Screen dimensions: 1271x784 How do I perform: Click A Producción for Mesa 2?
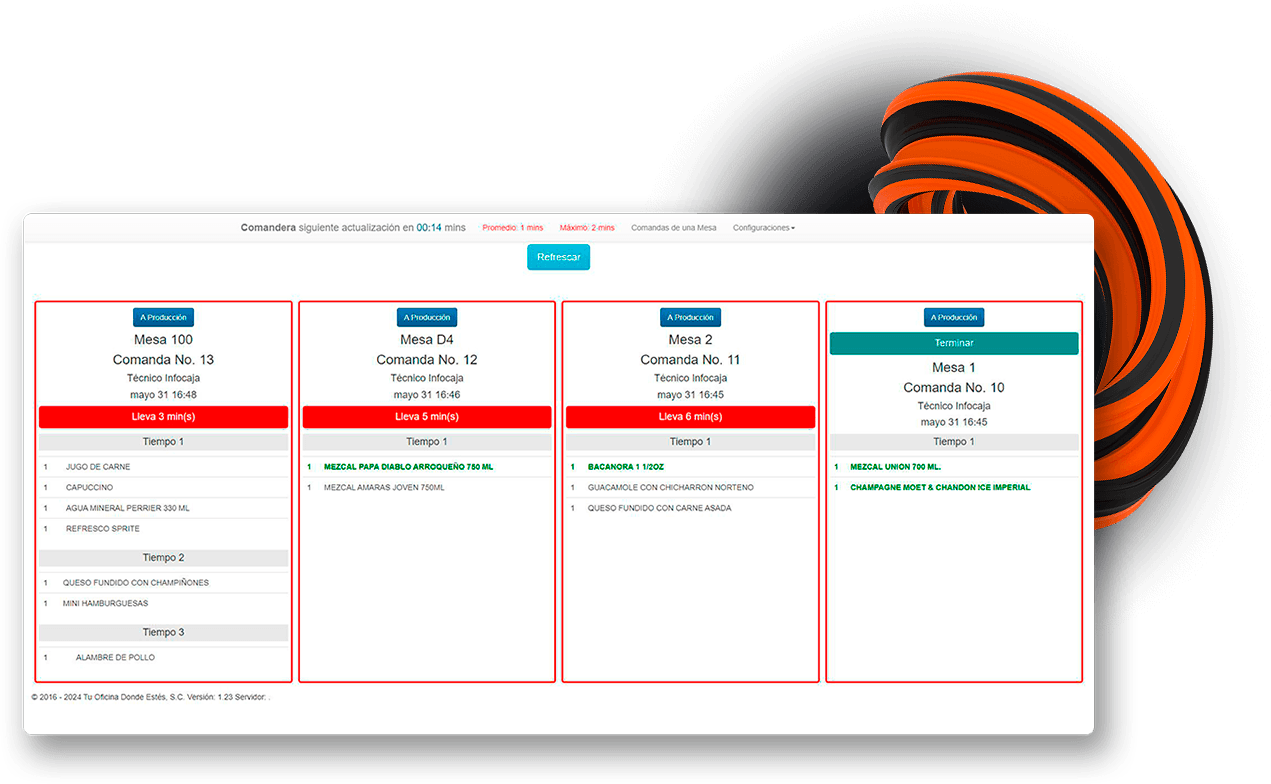pos(690,317)
